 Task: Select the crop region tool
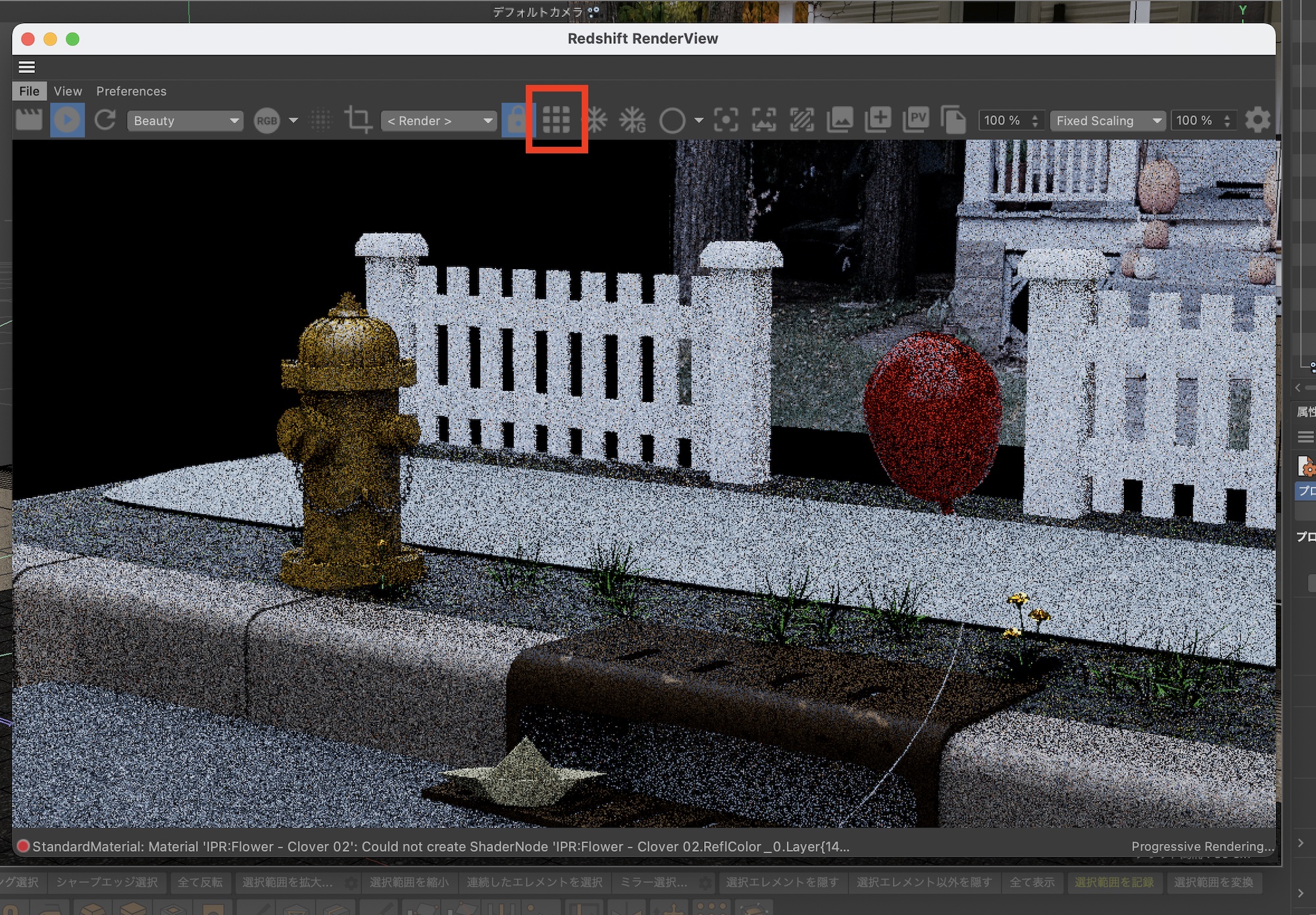point(359,120)
